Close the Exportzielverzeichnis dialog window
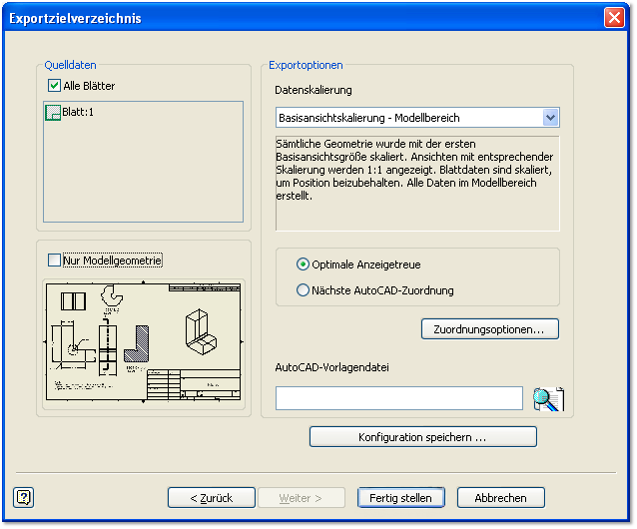The image size is (637, 529). pos(614,18)
